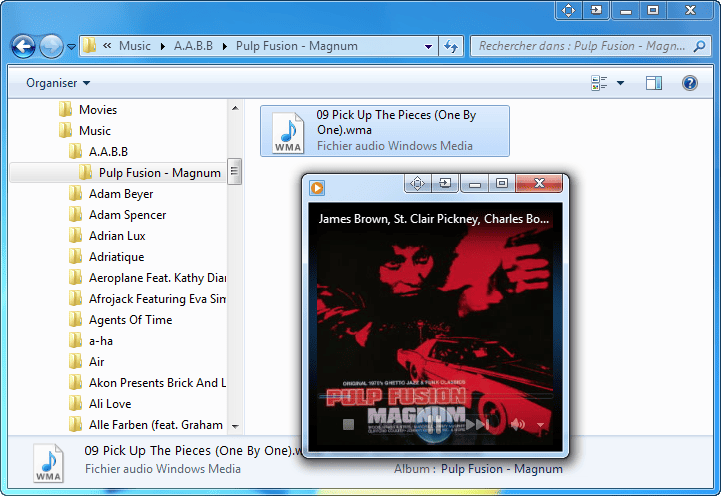Click the player window's arrow-in-box icon

(445, 183)
